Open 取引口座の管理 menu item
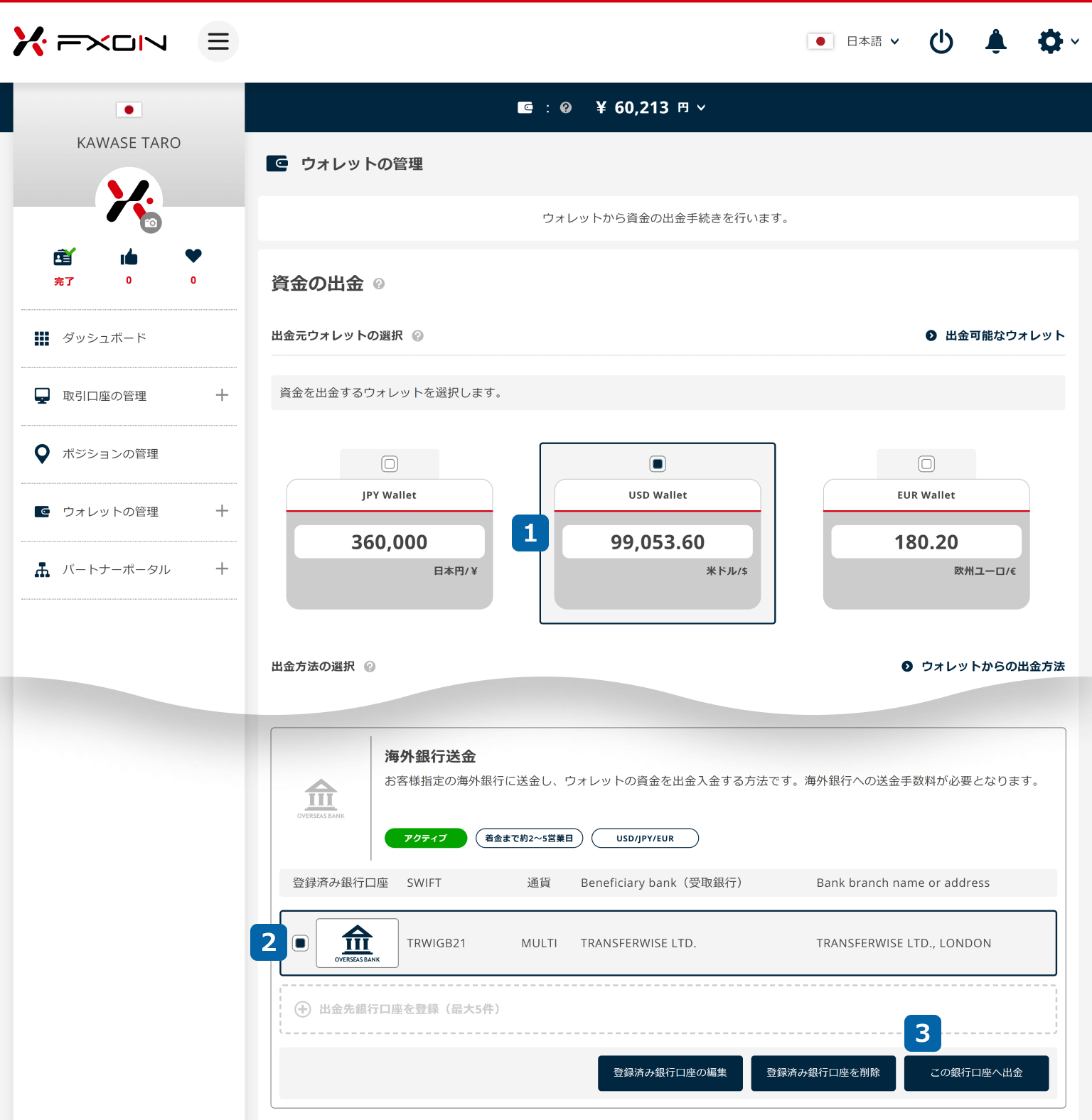This screenshot has width=1092, height=1120. click(105, 396)
